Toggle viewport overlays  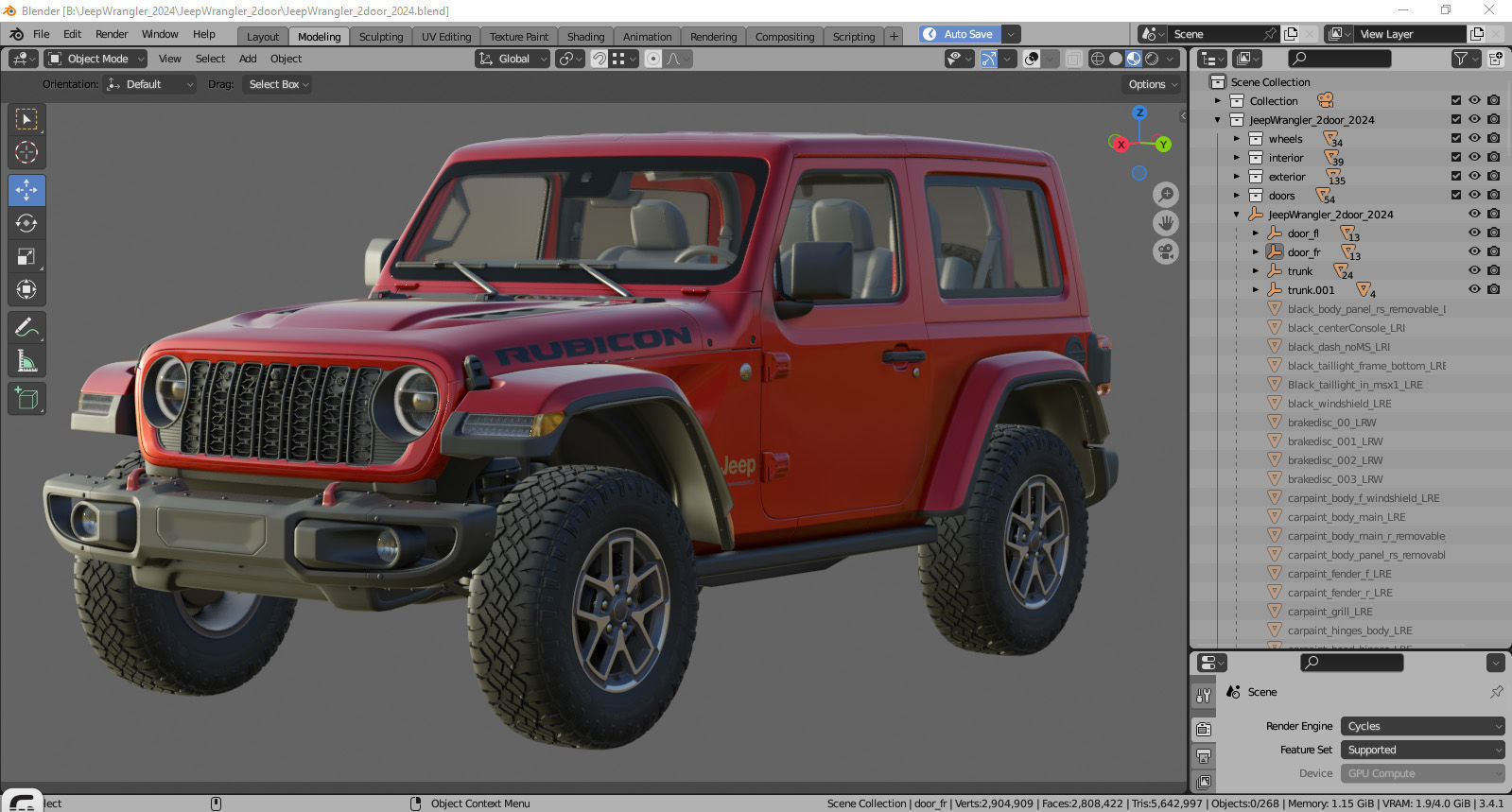[x=1033, y=59]
